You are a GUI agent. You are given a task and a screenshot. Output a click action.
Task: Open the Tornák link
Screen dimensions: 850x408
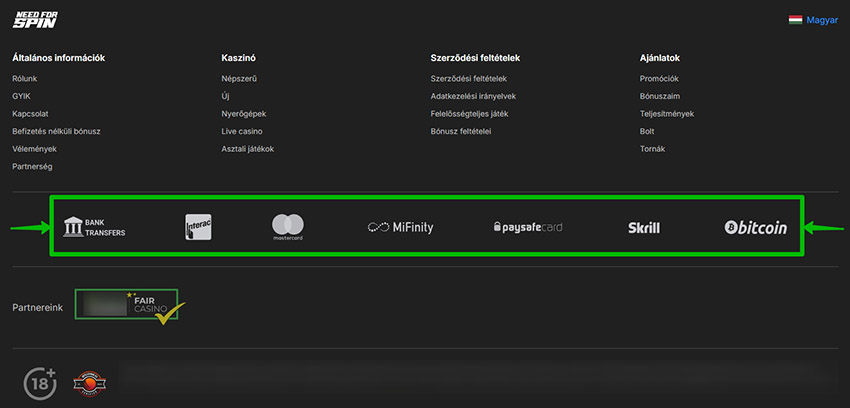[x=652, y=149]
